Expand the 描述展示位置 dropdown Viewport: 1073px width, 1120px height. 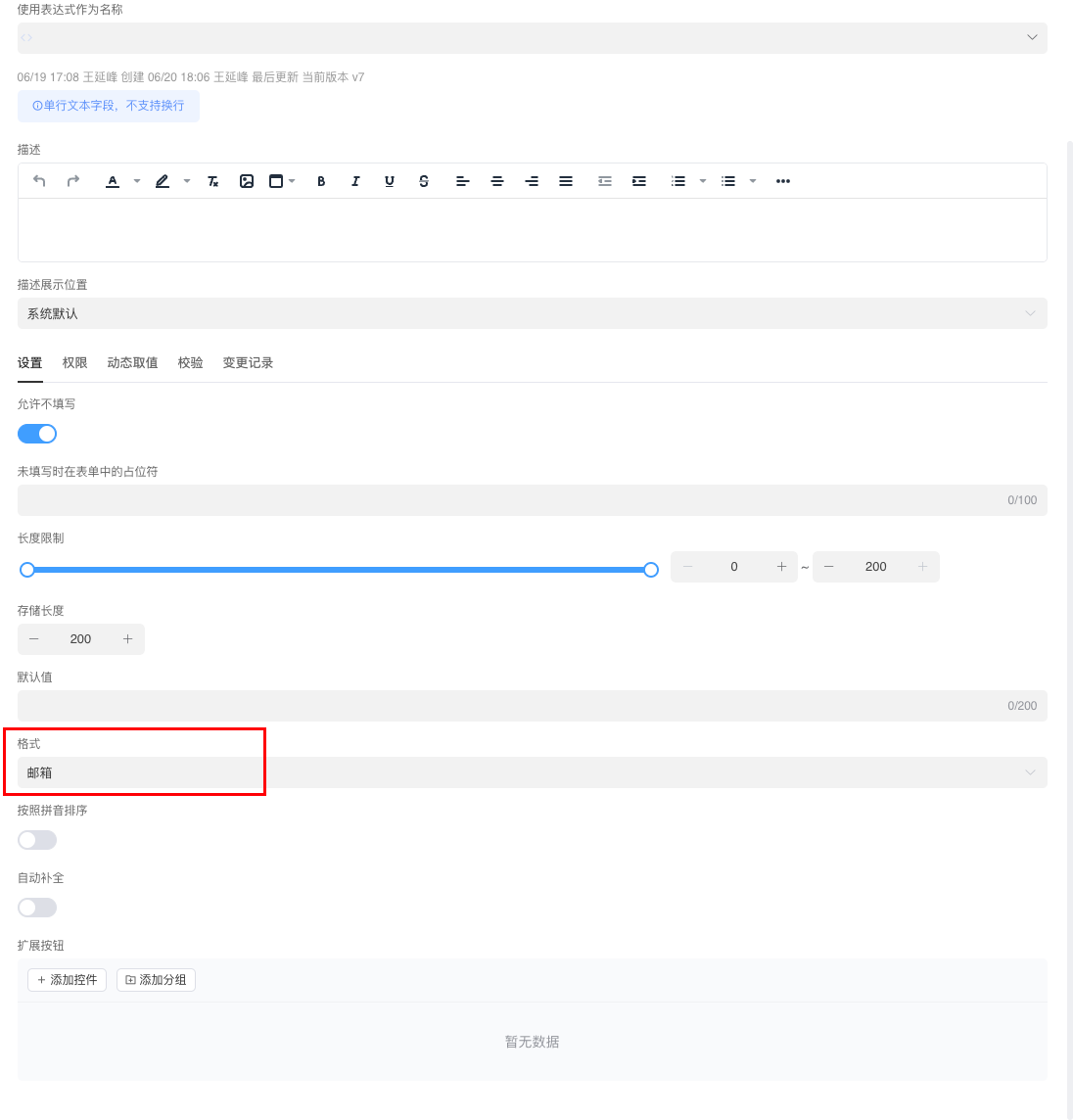point(532,313)
